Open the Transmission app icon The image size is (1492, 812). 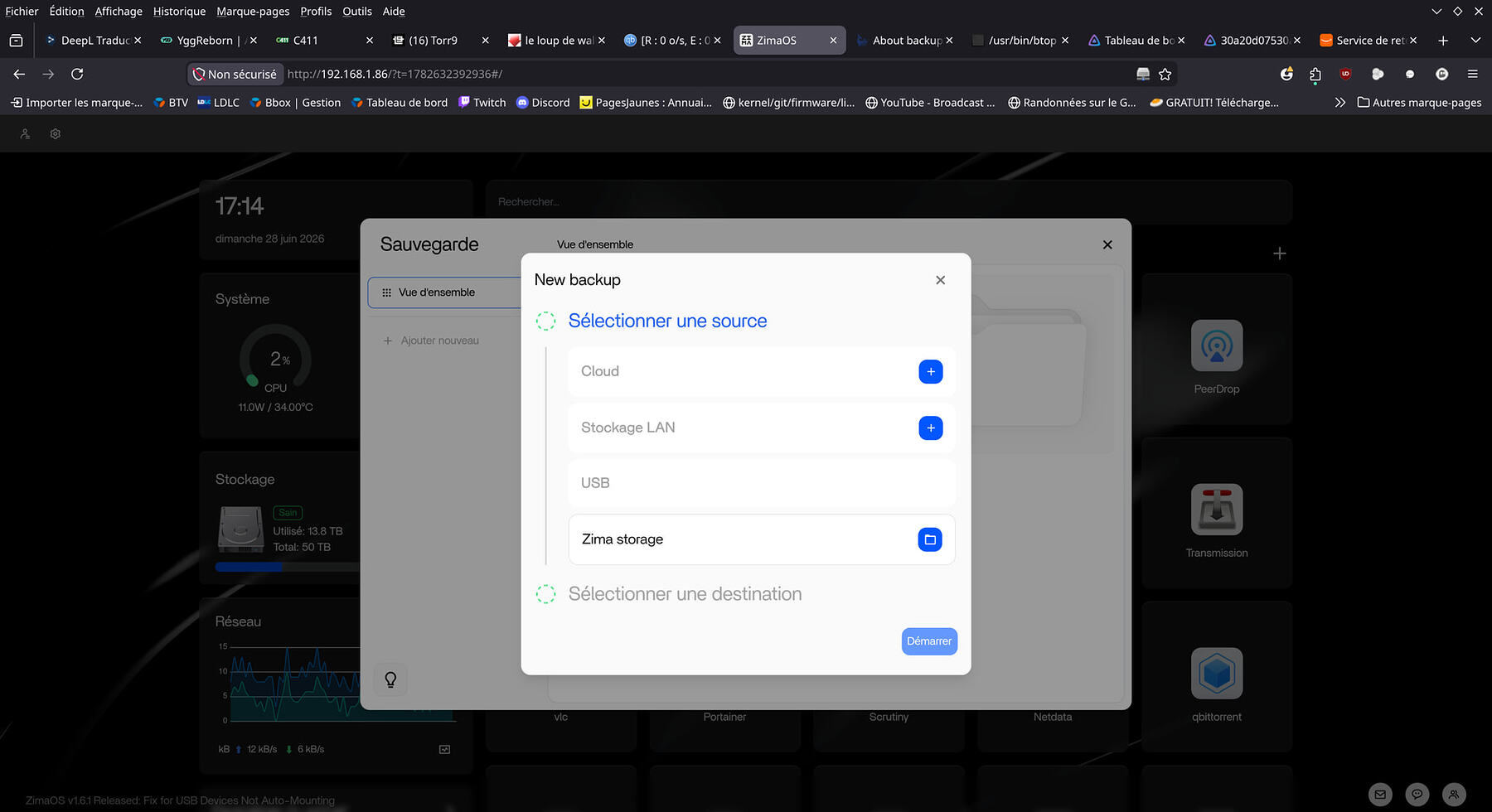click(1216, 510)
